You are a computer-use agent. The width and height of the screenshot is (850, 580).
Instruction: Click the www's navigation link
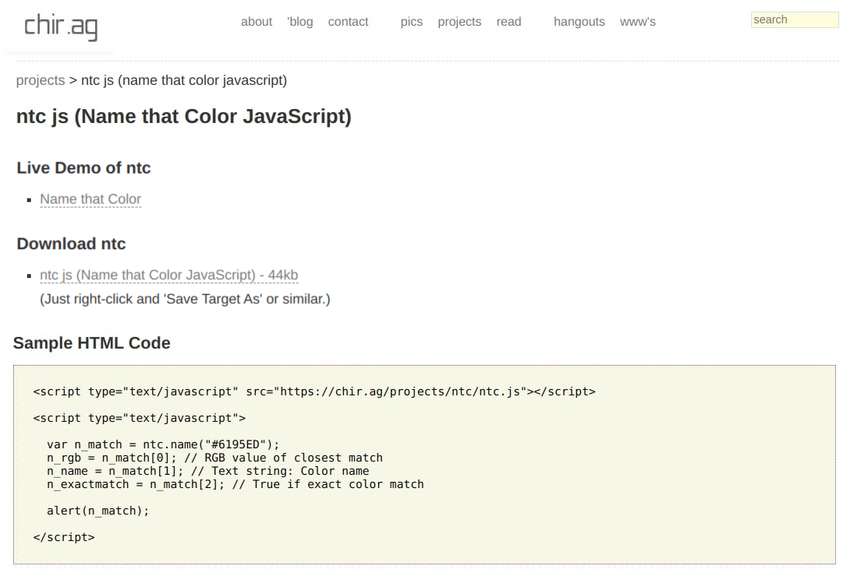[638, 22]
